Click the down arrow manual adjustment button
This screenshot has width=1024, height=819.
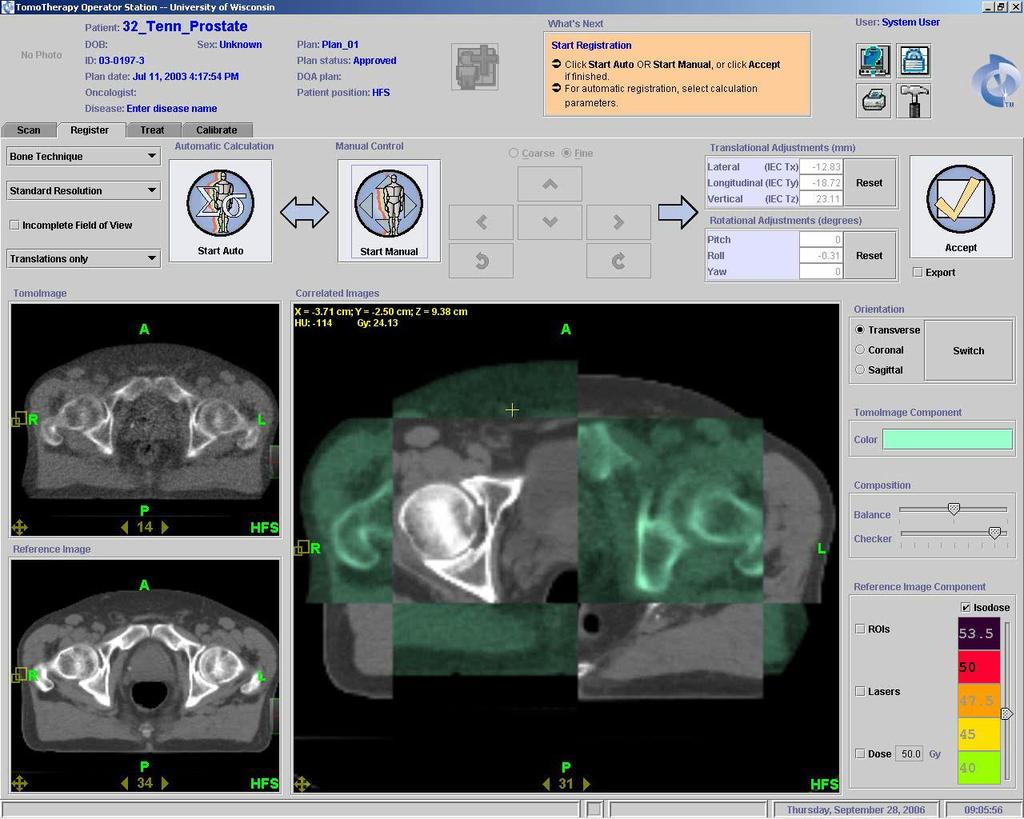click(x=549, y=222)
